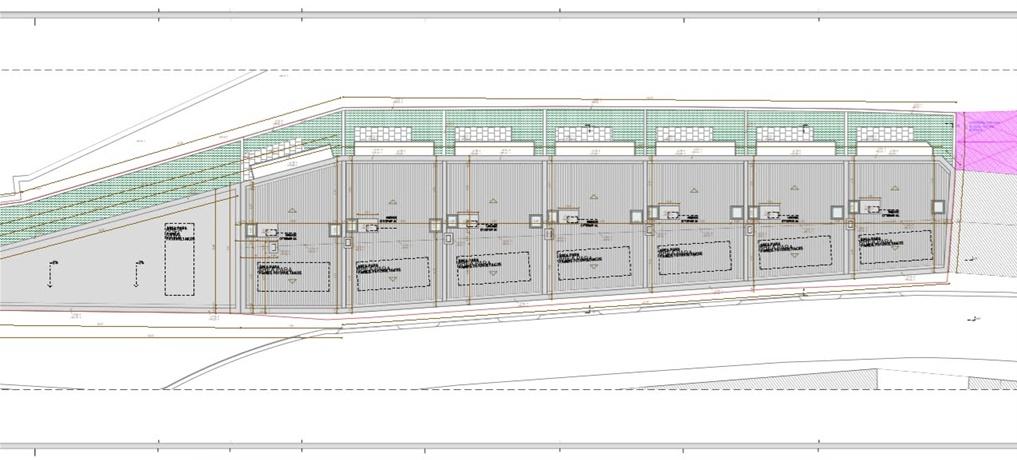
Task: Click the upward triangle marker in the leftmost unit
Action: (x=291, y=209)
